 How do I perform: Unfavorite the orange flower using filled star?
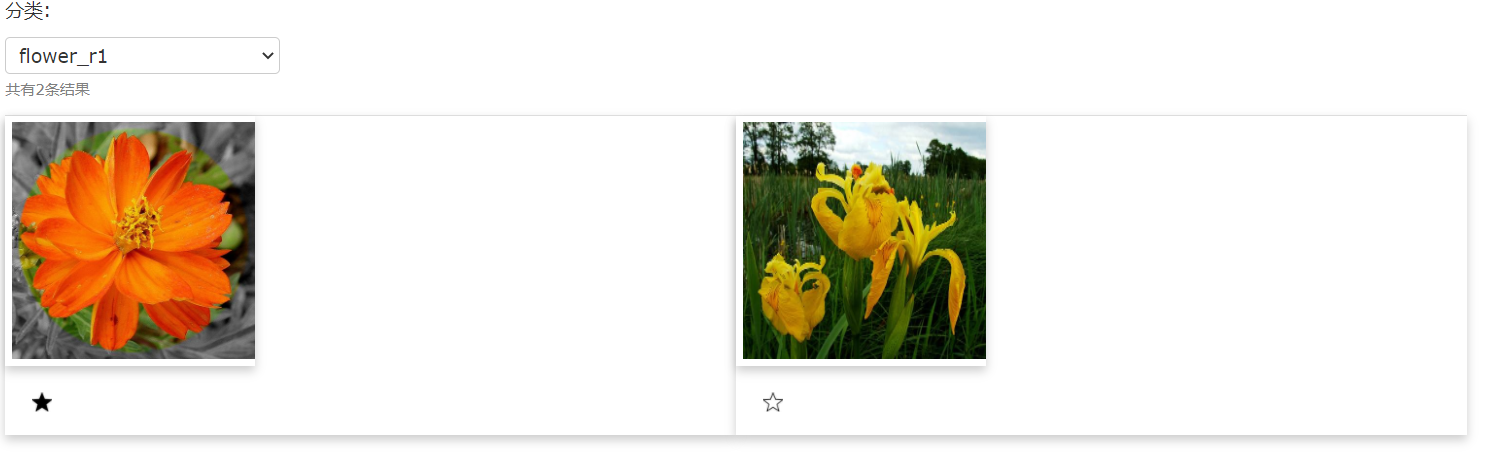point(41,403)
